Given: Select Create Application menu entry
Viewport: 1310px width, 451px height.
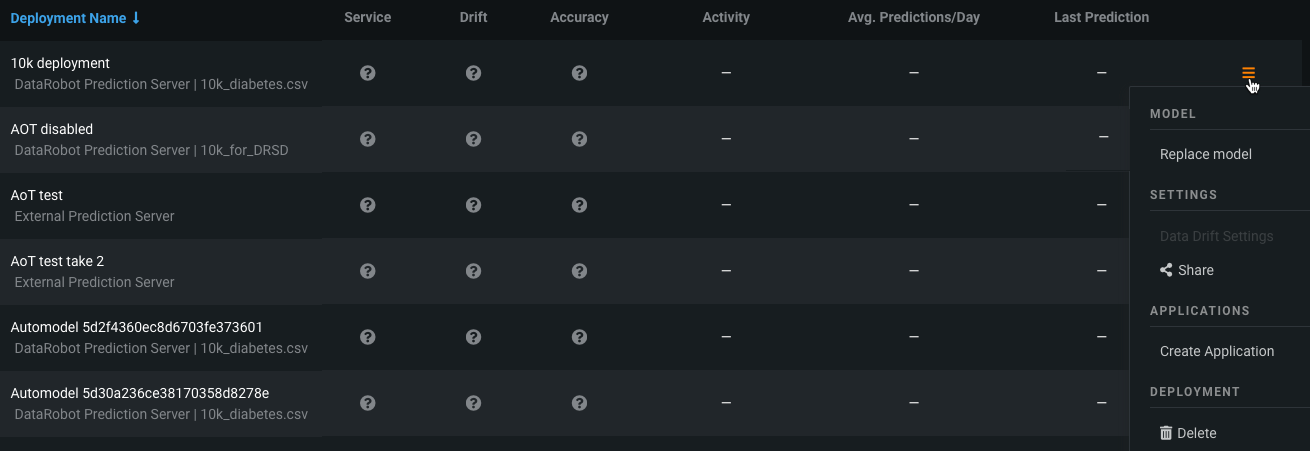Looking at the screenshot, I should tap(1216, 351).
